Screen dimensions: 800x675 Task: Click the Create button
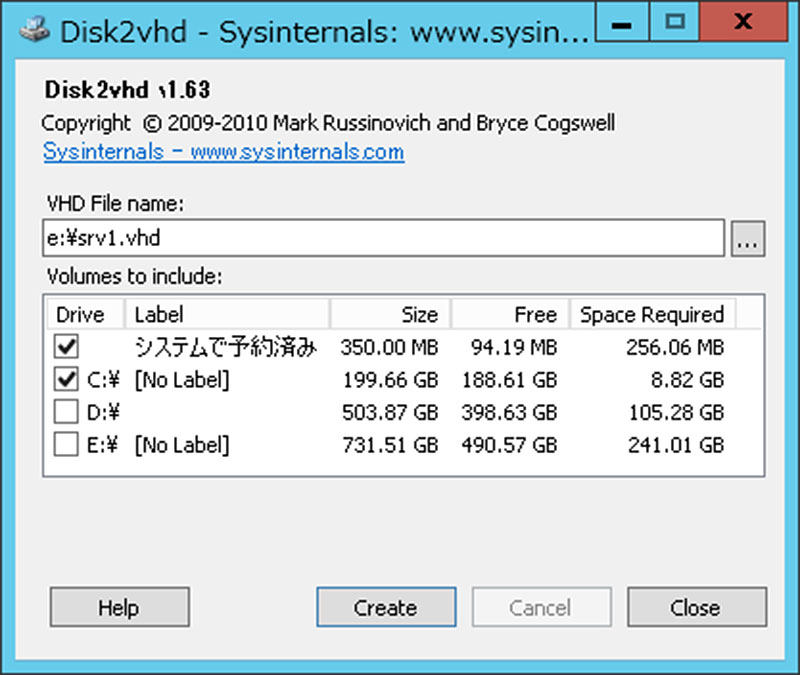pos(386,607)
